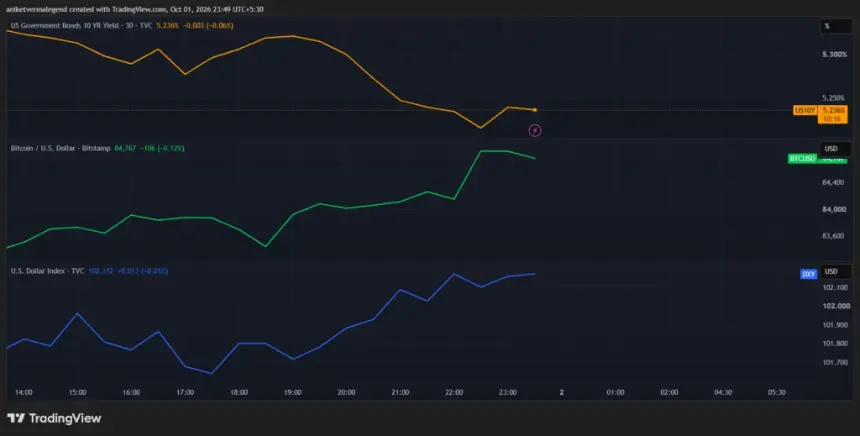Click the orange 5.236% price label on axis

[833, 114]
